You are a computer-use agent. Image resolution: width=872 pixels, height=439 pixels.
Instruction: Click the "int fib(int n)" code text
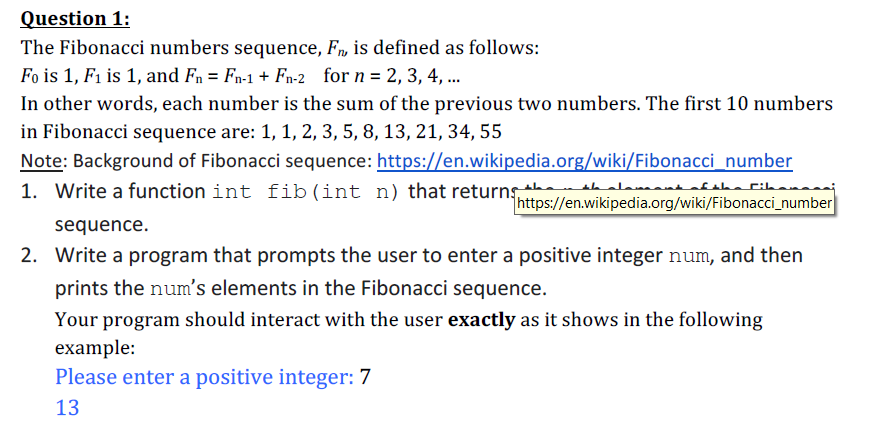coord(306,192)
